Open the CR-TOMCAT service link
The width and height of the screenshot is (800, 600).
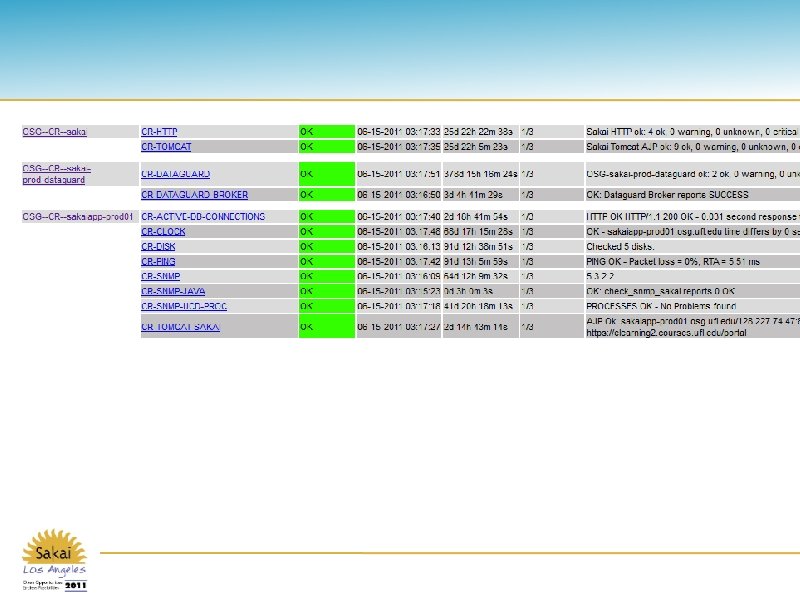pos(166,146)
